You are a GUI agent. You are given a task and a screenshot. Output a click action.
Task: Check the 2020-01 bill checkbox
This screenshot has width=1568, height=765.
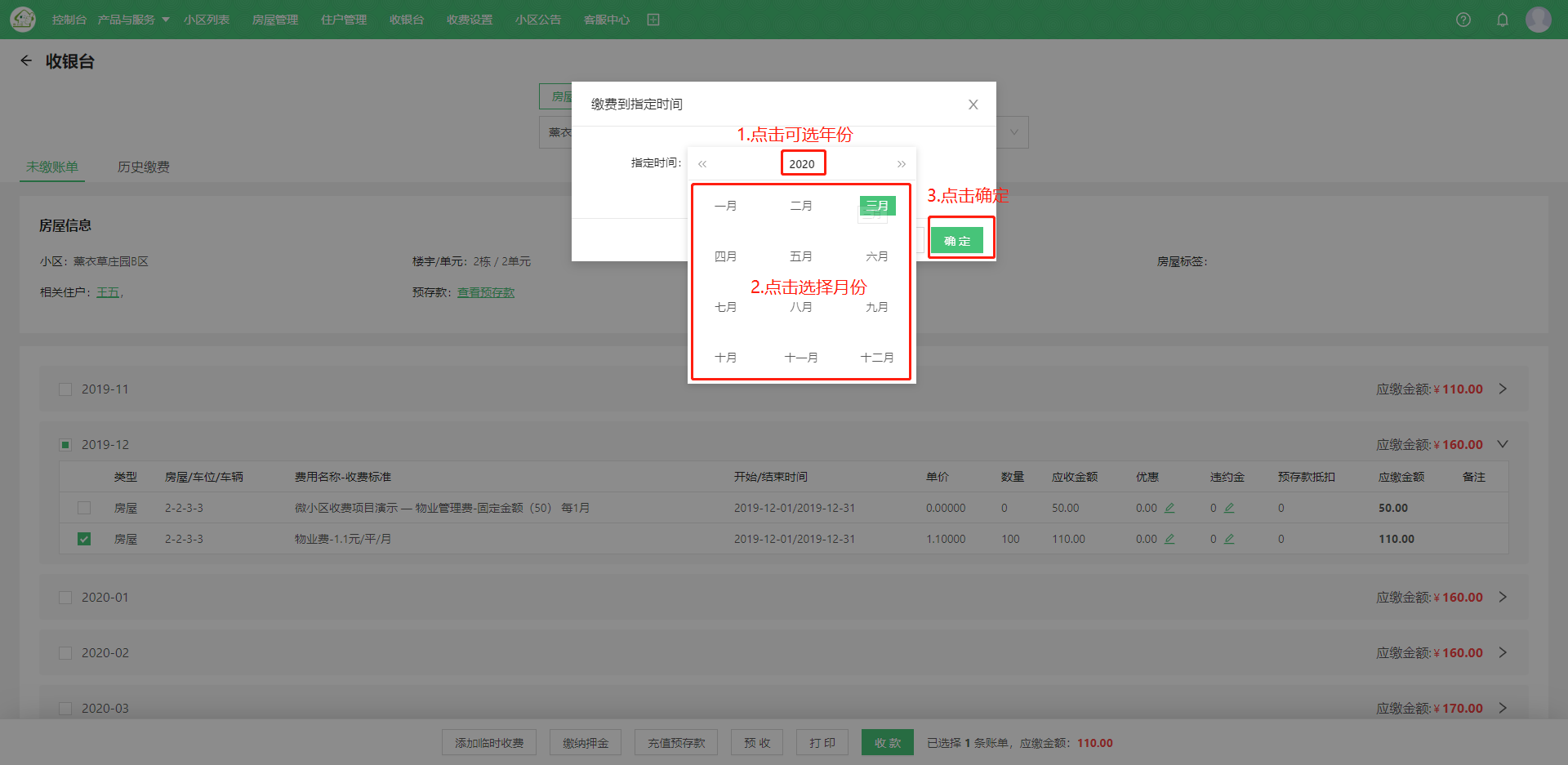[65, 598]
